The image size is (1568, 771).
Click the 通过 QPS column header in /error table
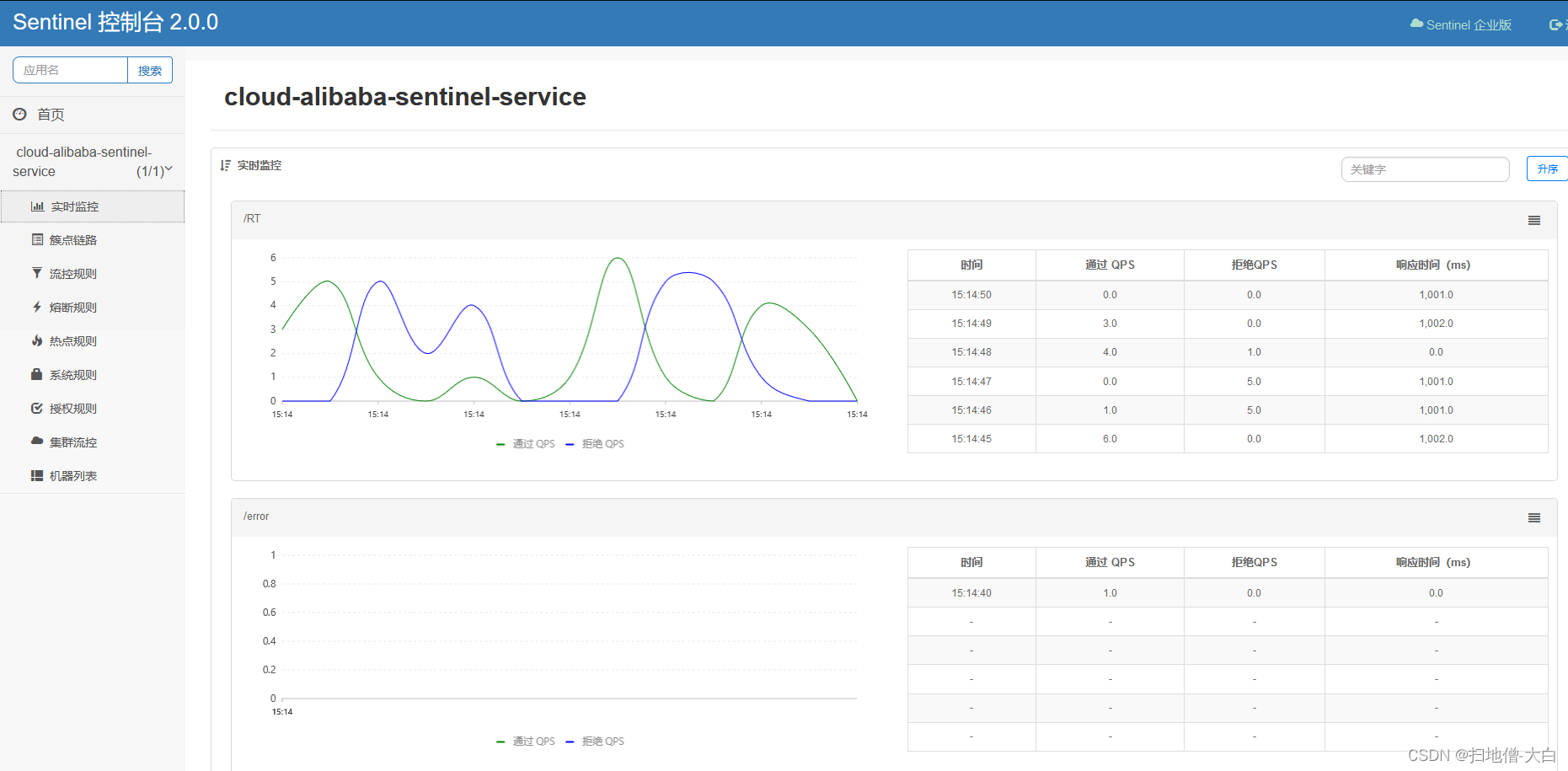pyautogui.click(x=1110, y=562)
